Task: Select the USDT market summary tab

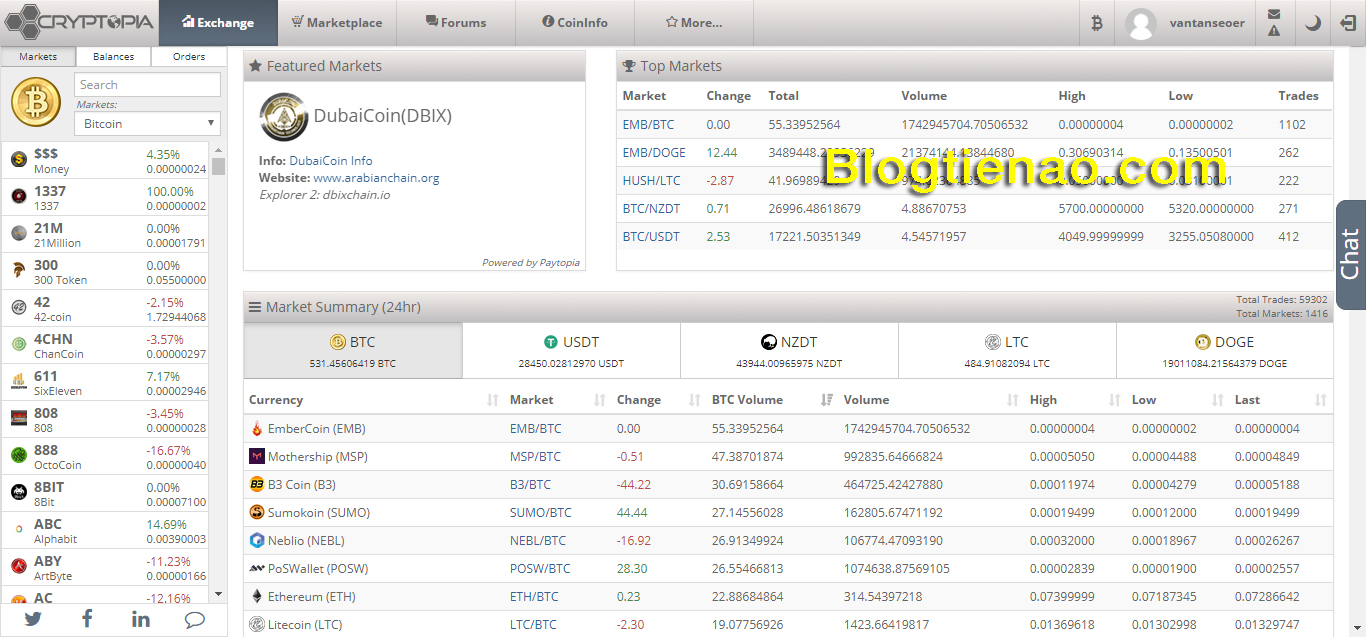Action: tap(571, 351)
